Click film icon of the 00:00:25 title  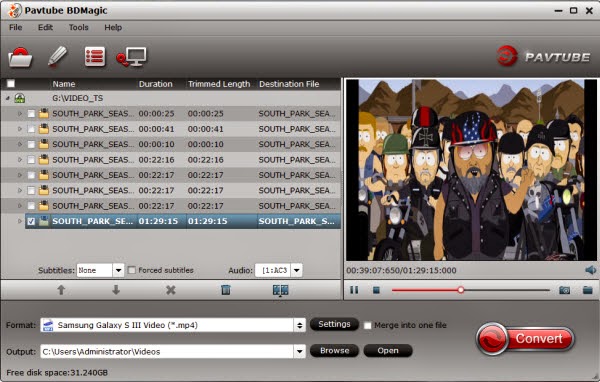click(x=44, y=113)
